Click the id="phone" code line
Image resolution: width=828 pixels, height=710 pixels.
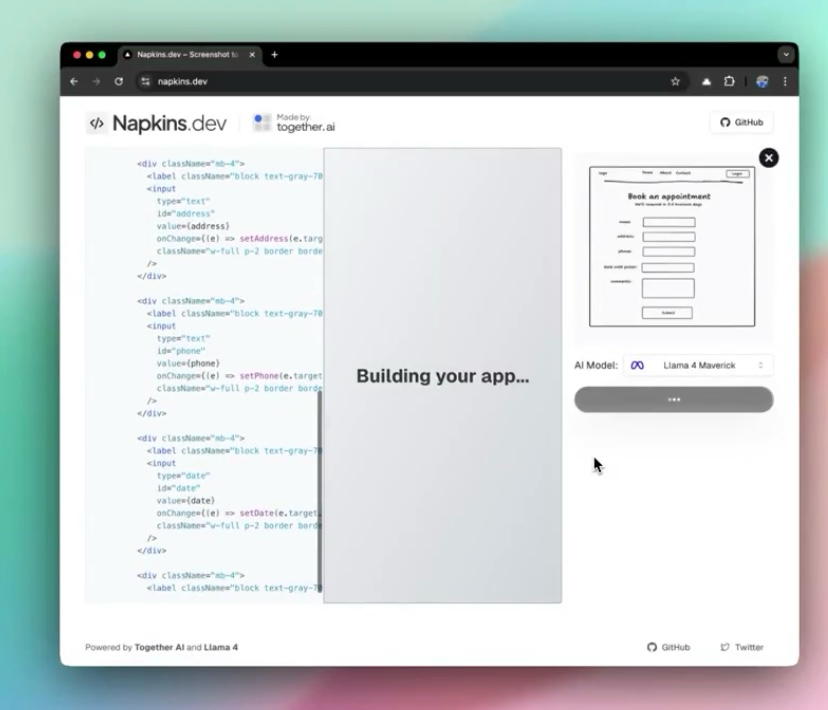(181, 351)
